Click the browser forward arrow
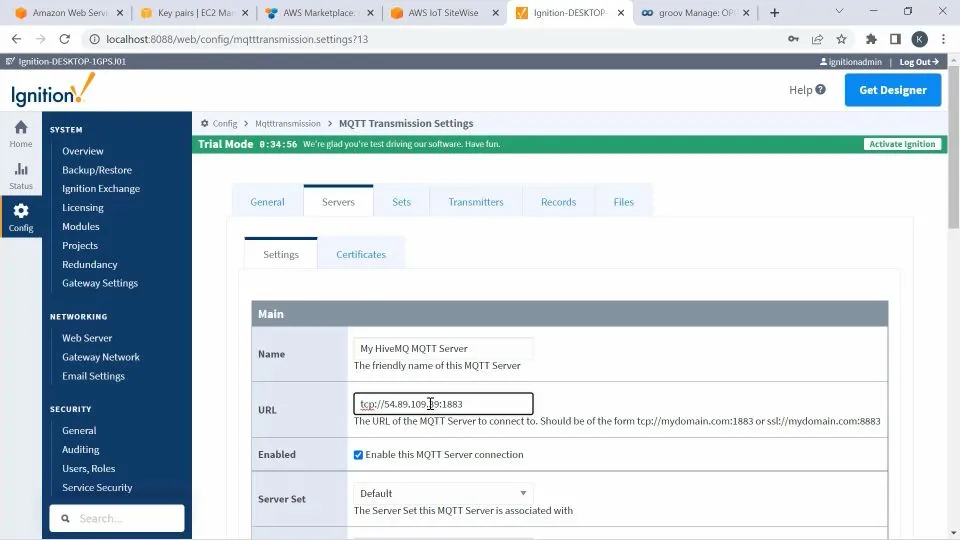The height and width of the screenshot is (540, 960). [x=40, y=39]
